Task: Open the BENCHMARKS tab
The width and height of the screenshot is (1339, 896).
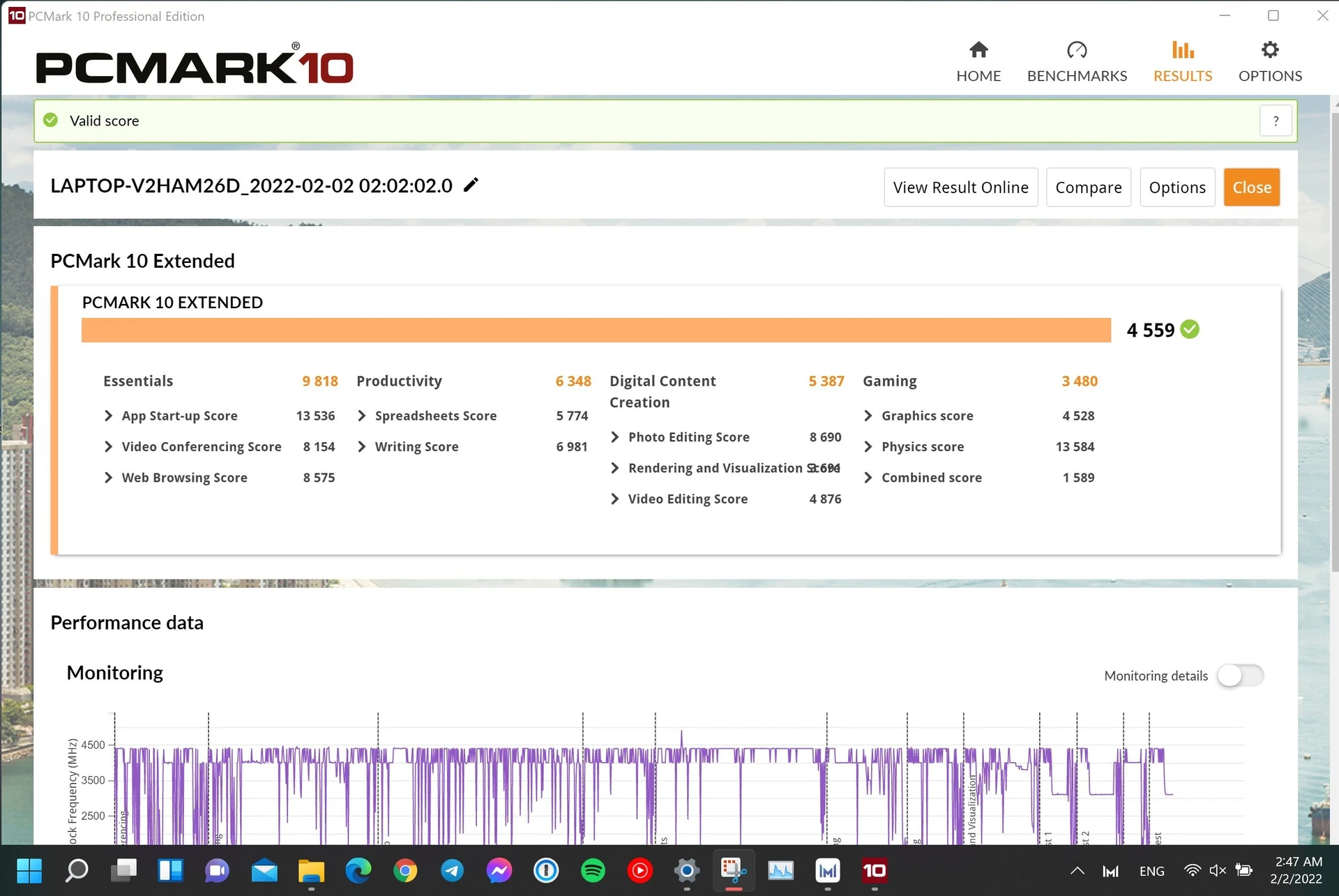Action: pos(1077,62)
